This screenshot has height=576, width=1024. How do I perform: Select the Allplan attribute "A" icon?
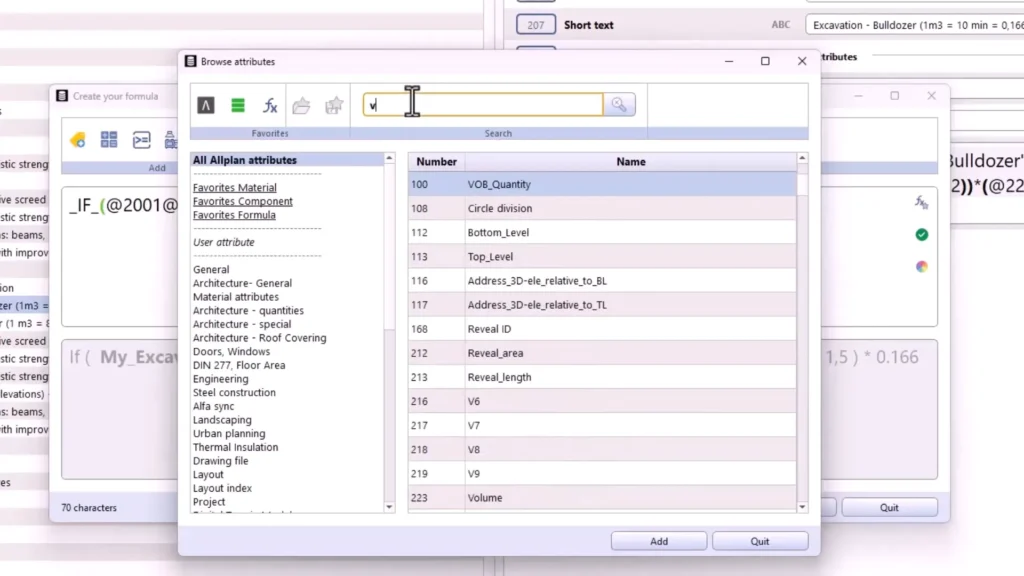click(205, 104)
